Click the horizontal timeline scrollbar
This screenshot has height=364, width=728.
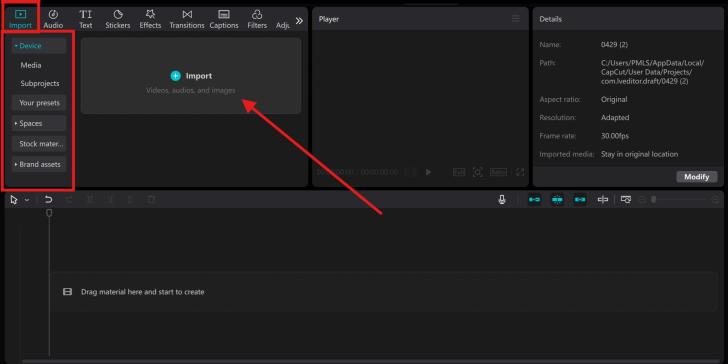point(371,361)
